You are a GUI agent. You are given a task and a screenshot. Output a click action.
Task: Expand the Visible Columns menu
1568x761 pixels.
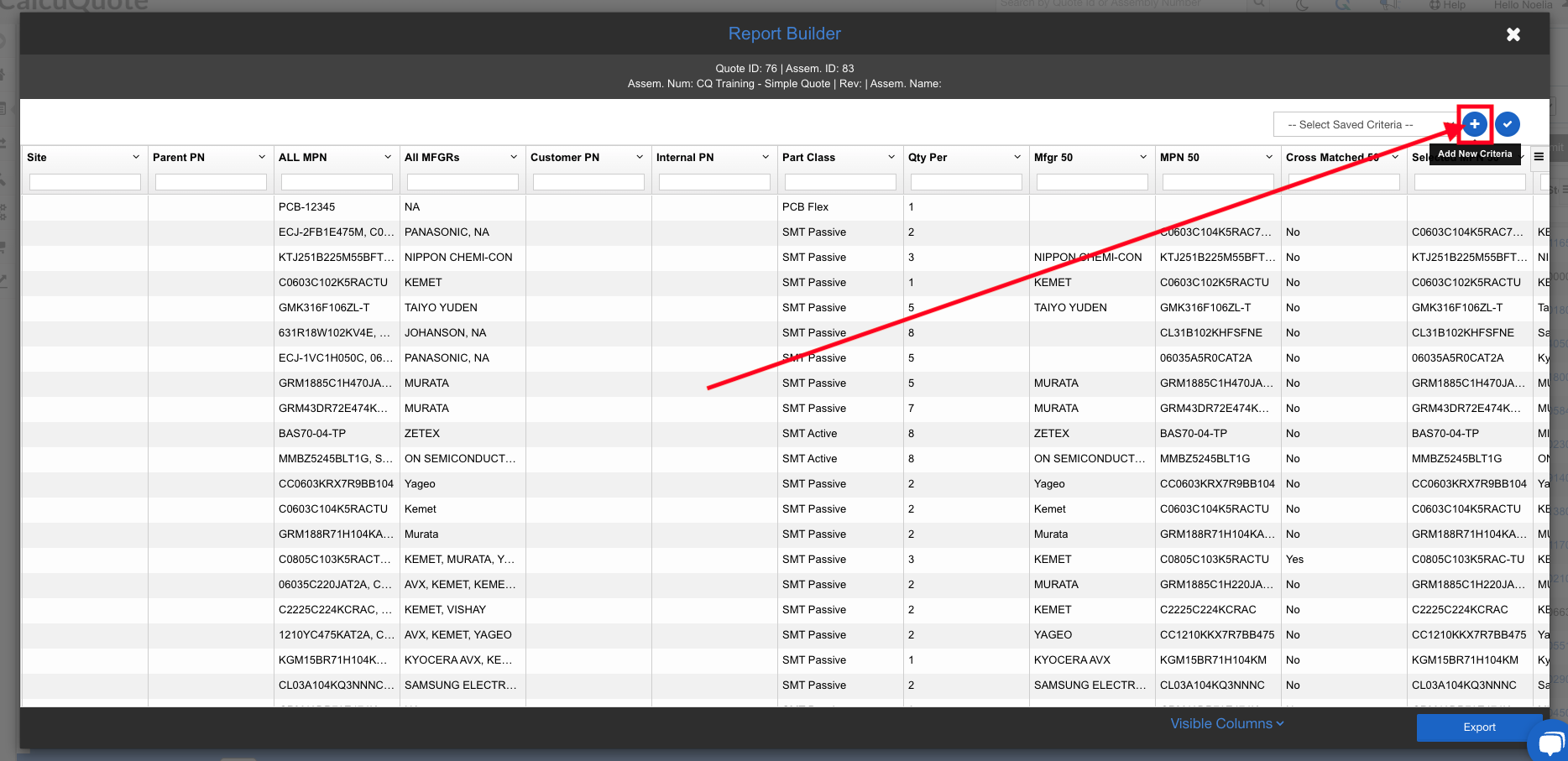click(x=1227, y=724)
